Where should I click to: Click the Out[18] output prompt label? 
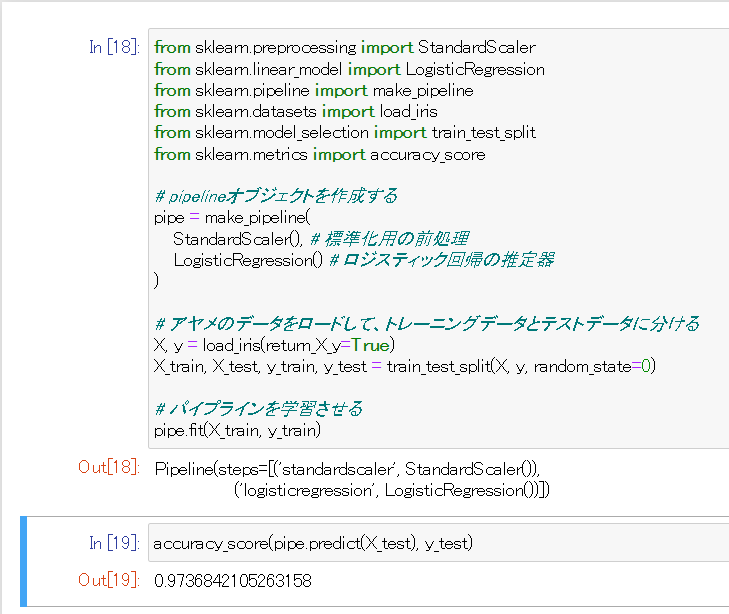(109, 467)
